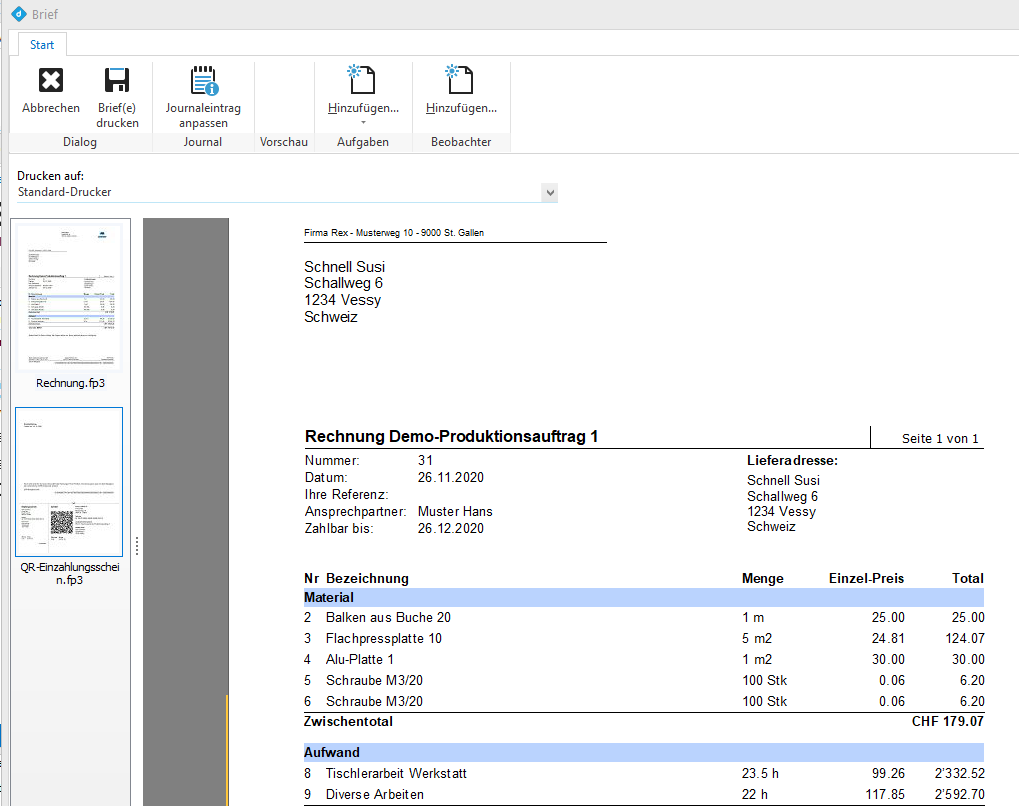Viewport: 1019px width, 806px height.
Task: Click the splitter handle beside thumbnail panel
Action: [136, 544]
